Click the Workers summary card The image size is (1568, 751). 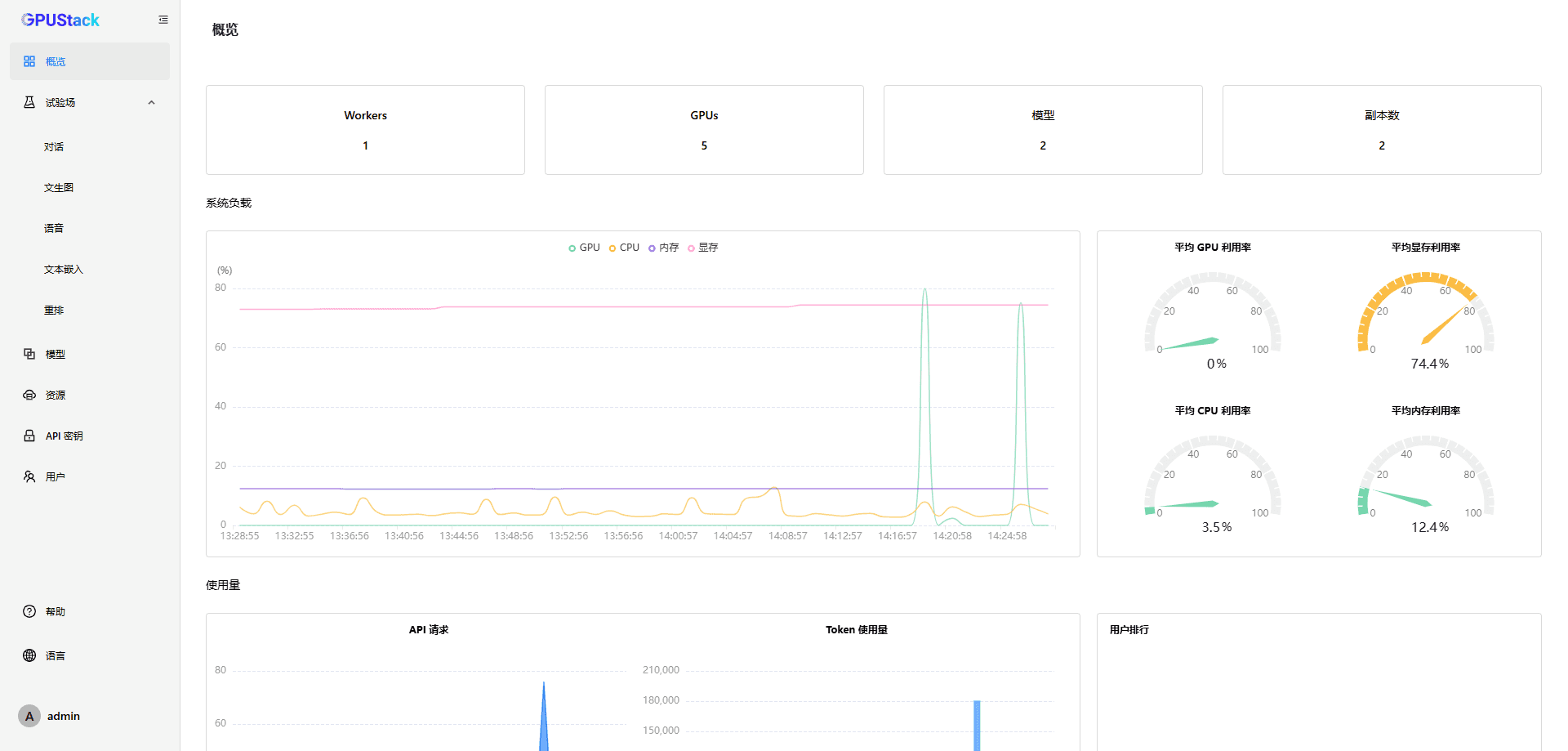pos(365,130)
